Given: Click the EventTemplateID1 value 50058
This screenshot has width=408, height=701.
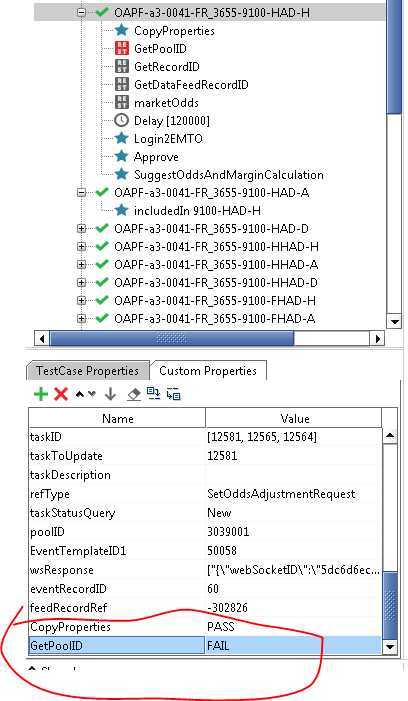Looking at the screenshot, I should click(x=222, y=551).
